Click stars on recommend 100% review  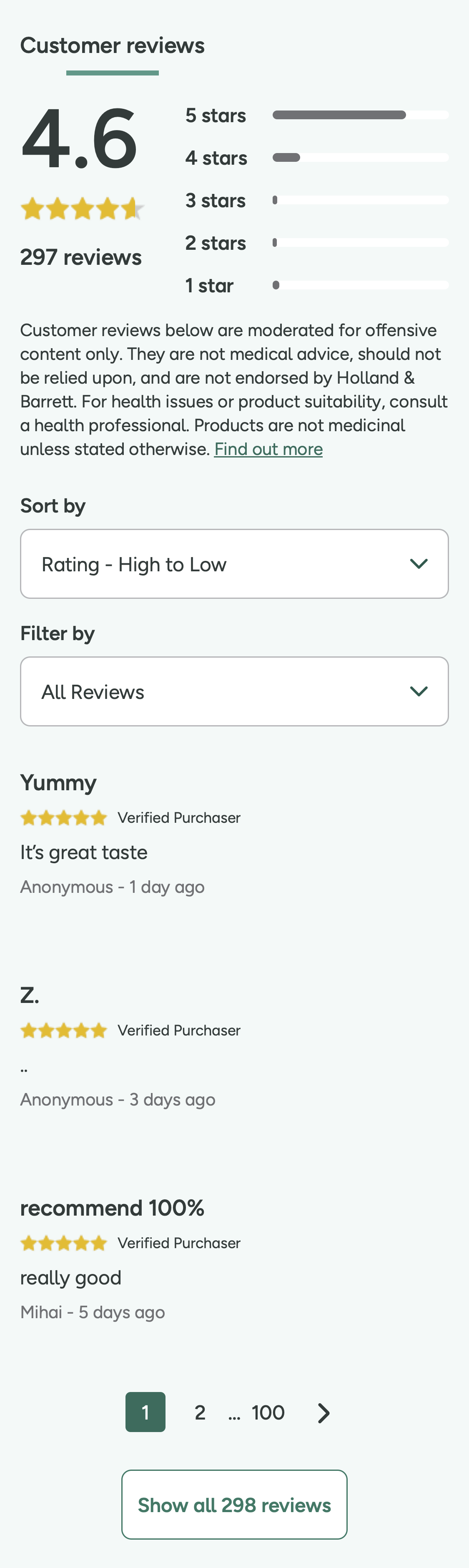point(64,1243)
